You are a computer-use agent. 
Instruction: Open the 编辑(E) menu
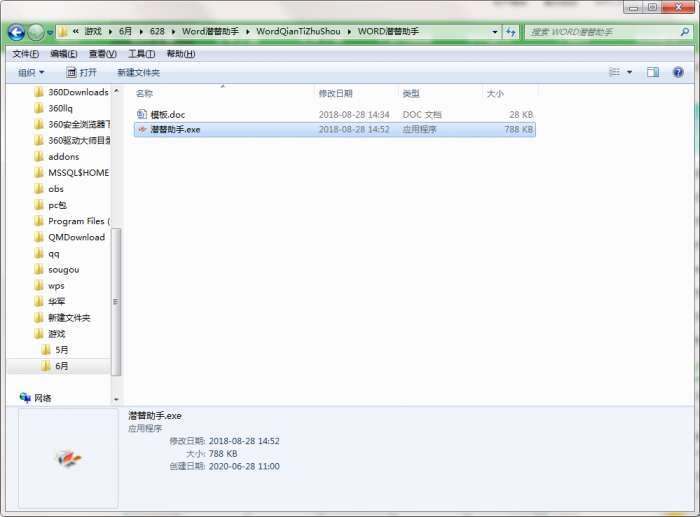coord(64,54)
